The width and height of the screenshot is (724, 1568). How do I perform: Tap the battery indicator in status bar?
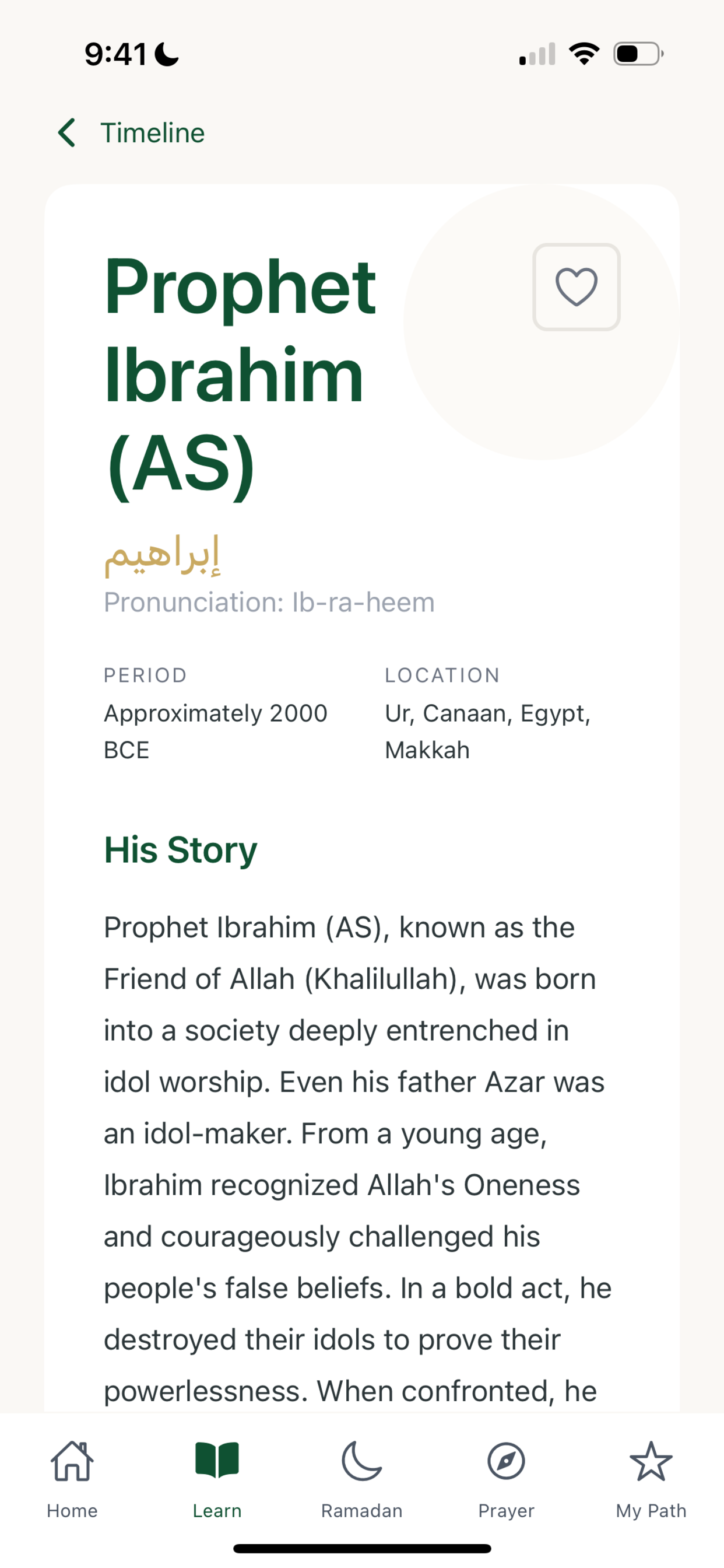point(638,54)
